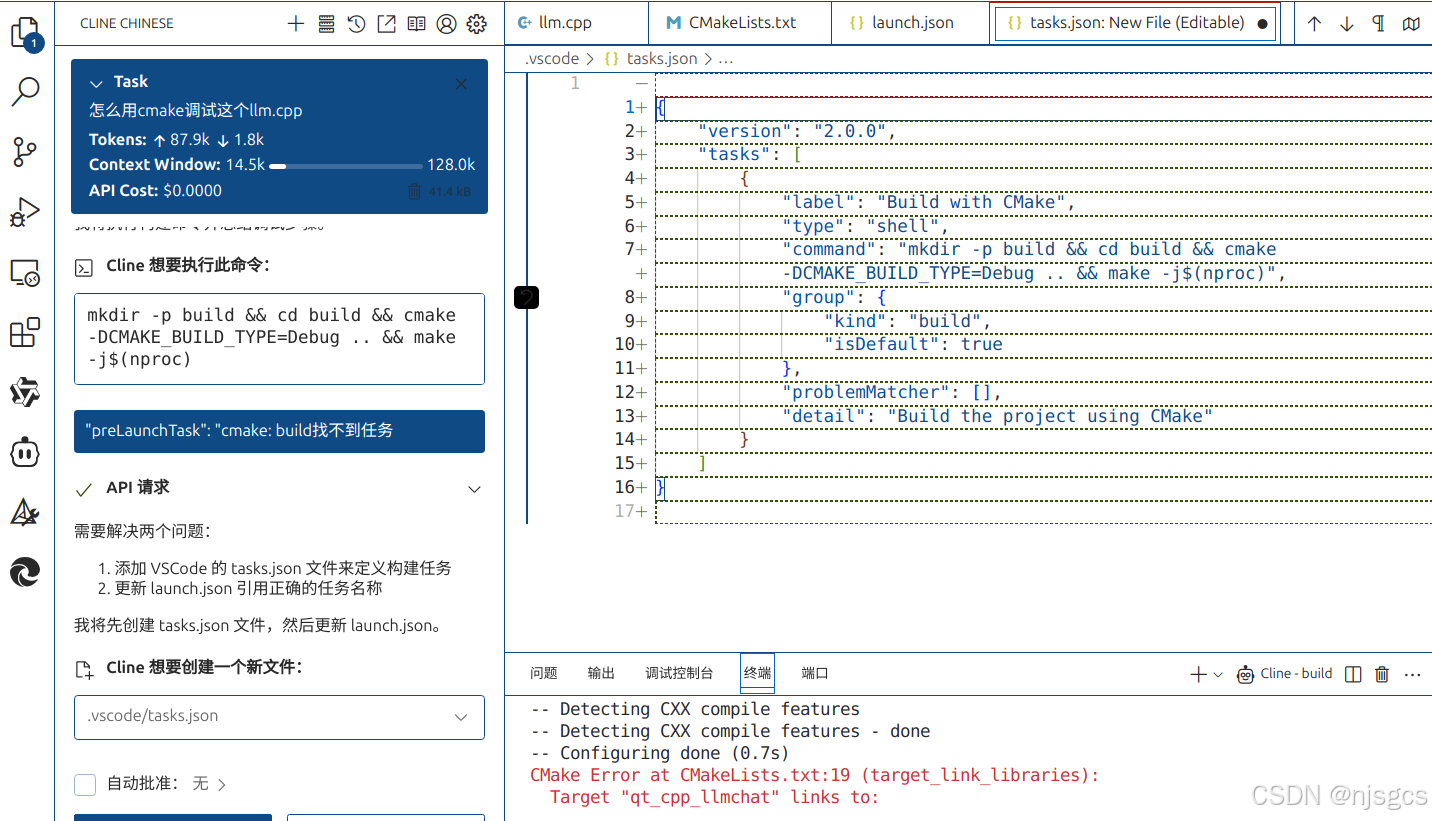Open Cline account icon

click(446, 23)
